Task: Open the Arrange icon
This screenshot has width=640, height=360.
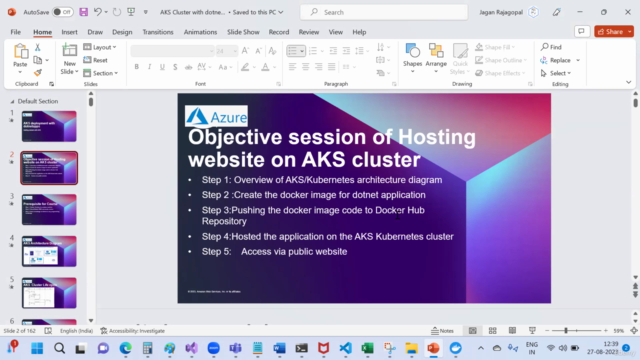Action: pos(436,51)
